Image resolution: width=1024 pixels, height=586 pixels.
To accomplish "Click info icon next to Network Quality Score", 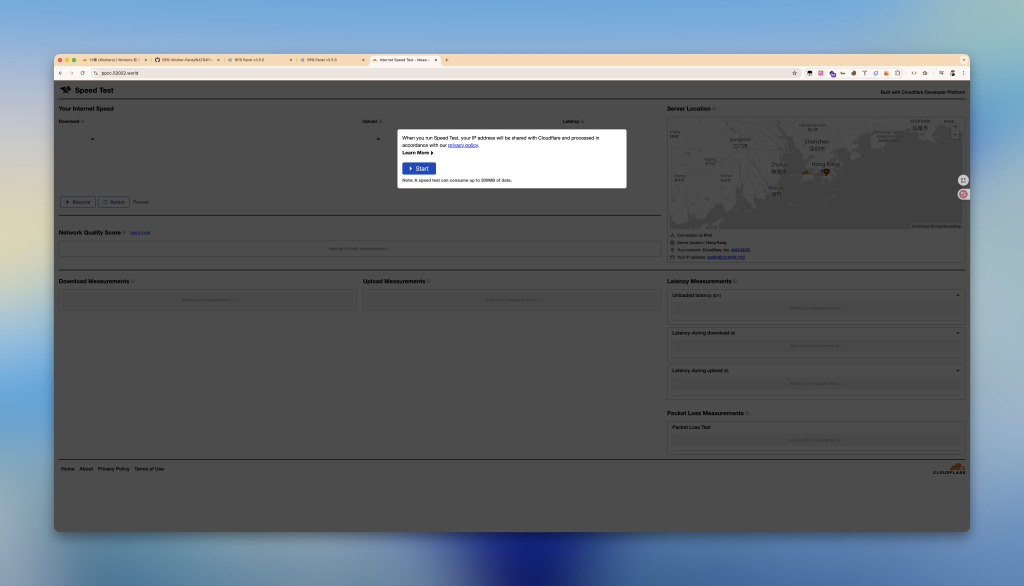I will coord(124,232).
